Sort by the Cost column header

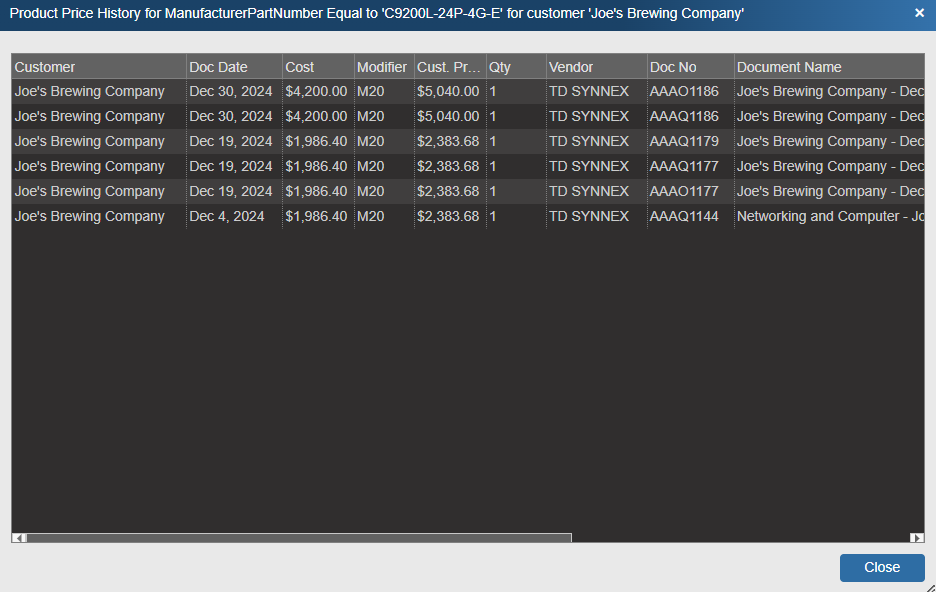tap(318, 67)
